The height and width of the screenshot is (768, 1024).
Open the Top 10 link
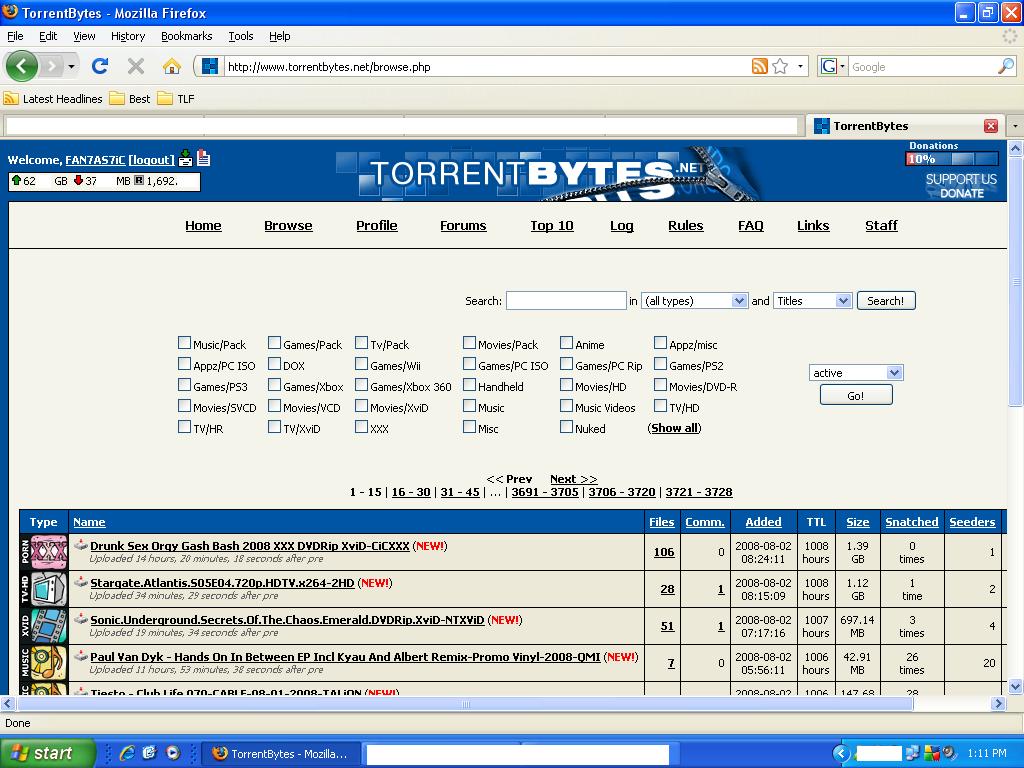[x=552, y=225]
